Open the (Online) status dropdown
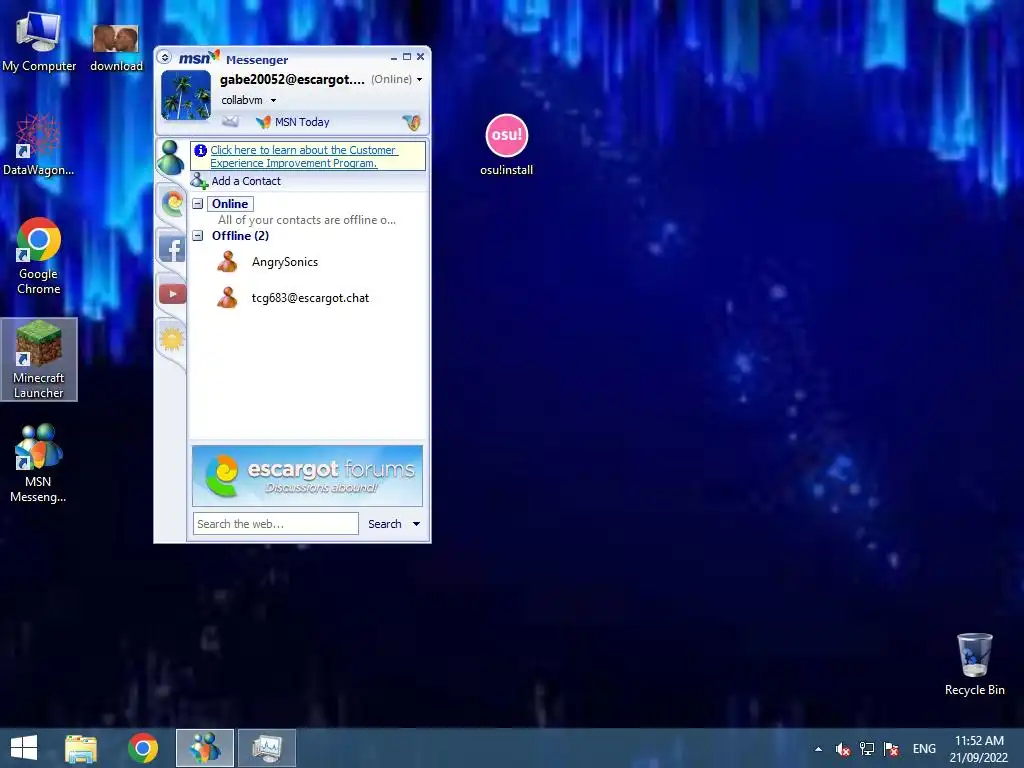Screen dimensions: 1024x768 [x=396, y=79]
